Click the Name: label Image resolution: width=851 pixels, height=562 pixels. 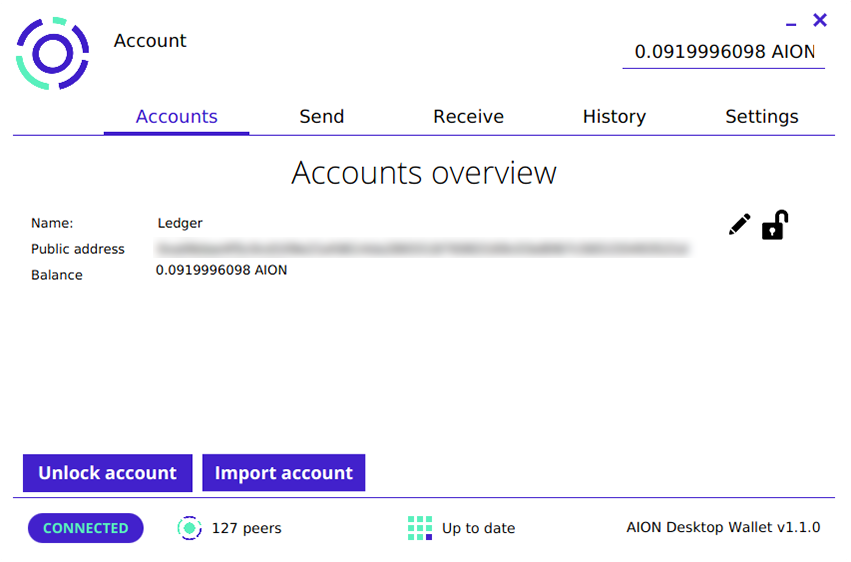click(x=52, y=223)
